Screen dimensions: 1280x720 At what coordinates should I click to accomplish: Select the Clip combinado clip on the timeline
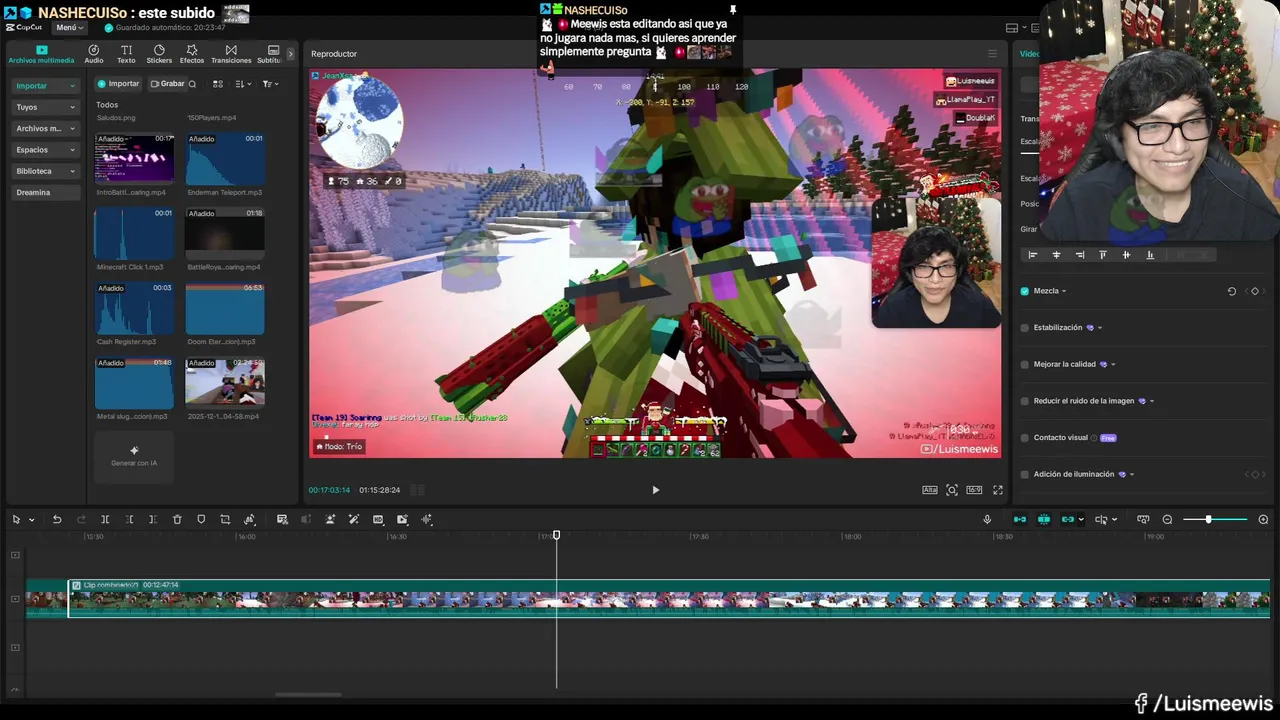point(668,598)
